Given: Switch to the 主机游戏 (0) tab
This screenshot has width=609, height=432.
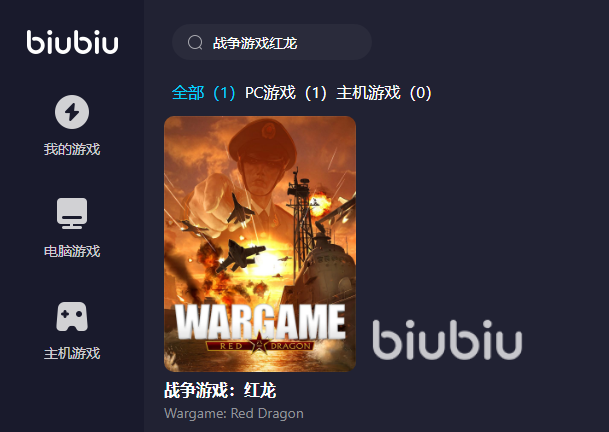Looking at the screenshot, I should [x=384, y=93].
